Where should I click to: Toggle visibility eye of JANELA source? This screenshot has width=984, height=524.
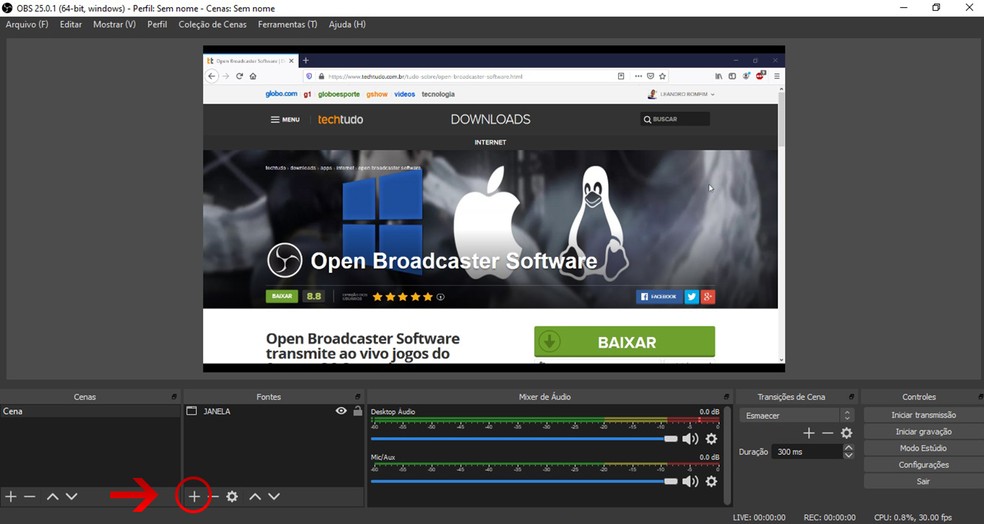pos(341,411)
